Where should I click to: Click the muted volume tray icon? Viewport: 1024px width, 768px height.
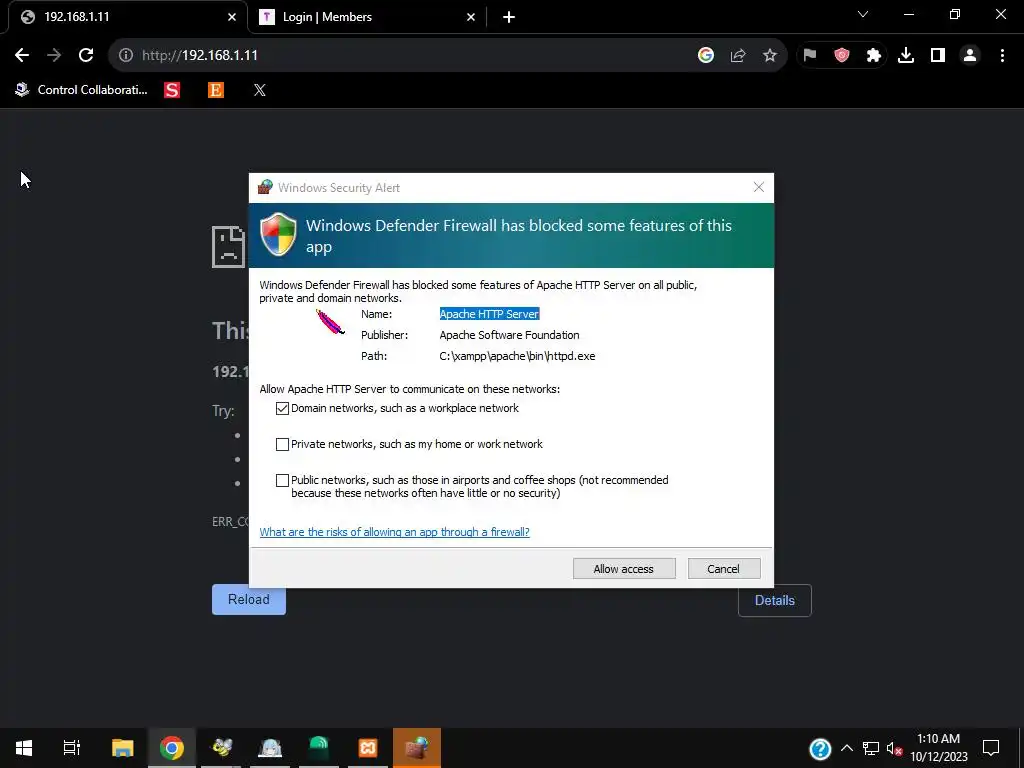click(895, 748)
